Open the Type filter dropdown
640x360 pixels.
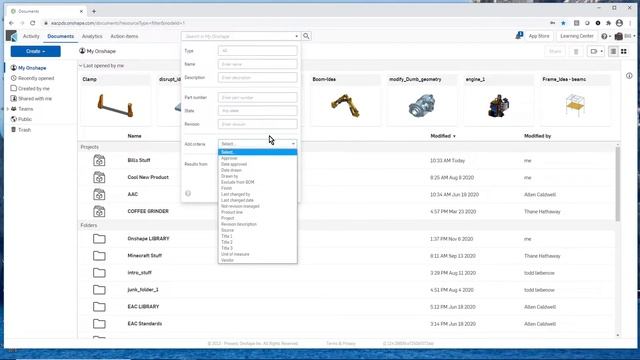click(x=258, y=51)
